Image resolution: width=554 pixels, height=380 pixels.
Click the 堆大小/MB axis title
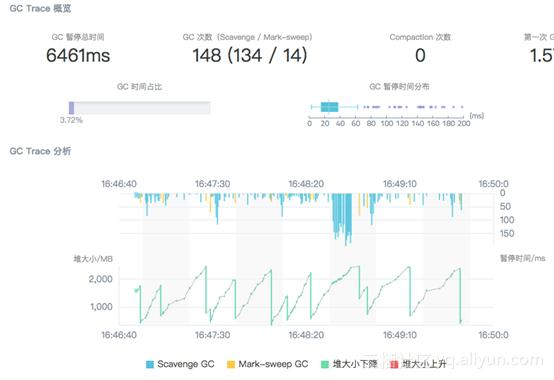coord(93,259)
